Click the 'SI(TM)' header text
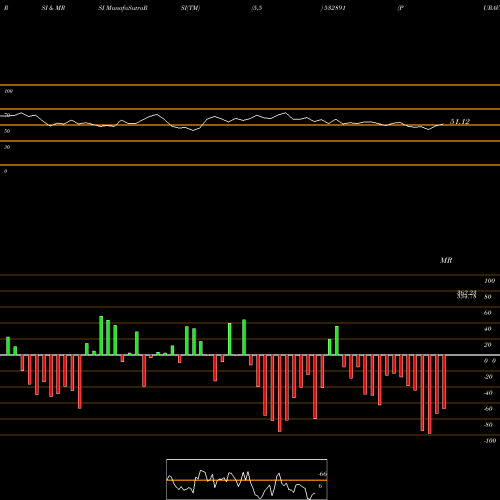The width and height of the screenshot is (500, 500). point(190,8)
